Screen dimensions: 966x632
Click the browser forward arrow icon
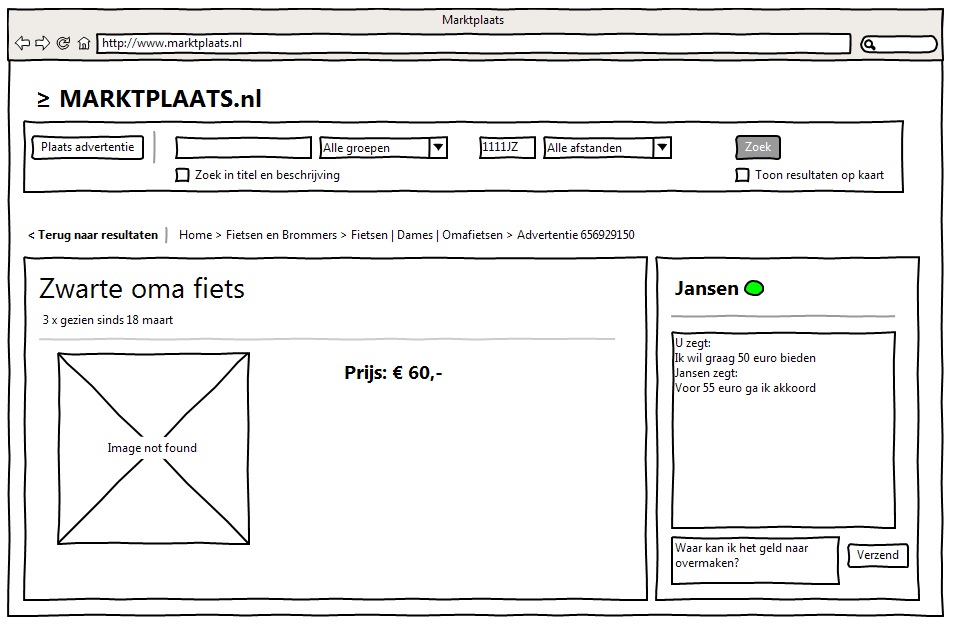(42, 43)
